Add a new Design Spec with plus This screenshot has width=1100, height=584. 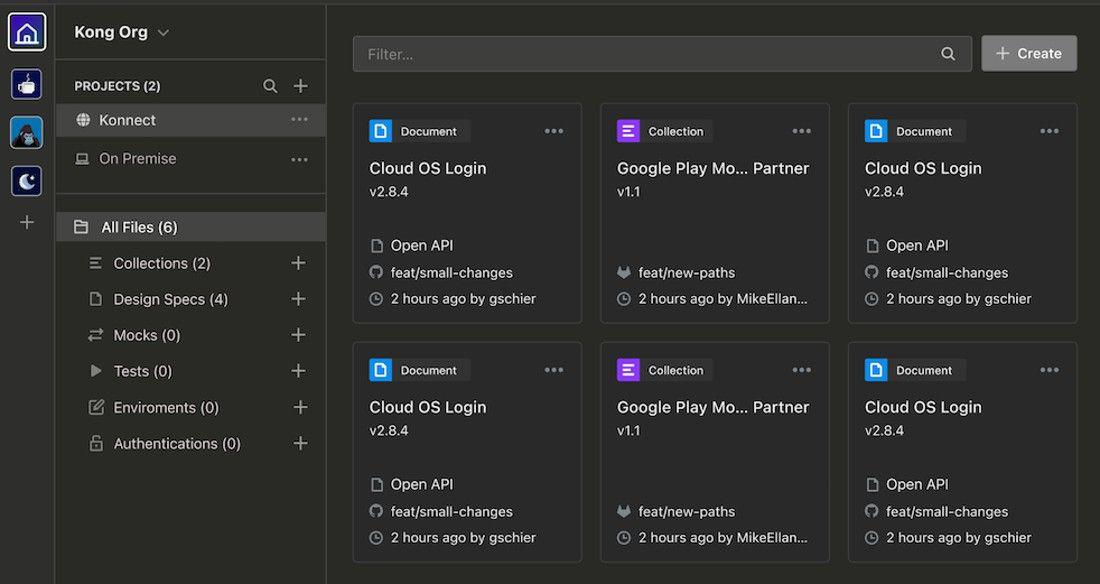pos(298,299)
